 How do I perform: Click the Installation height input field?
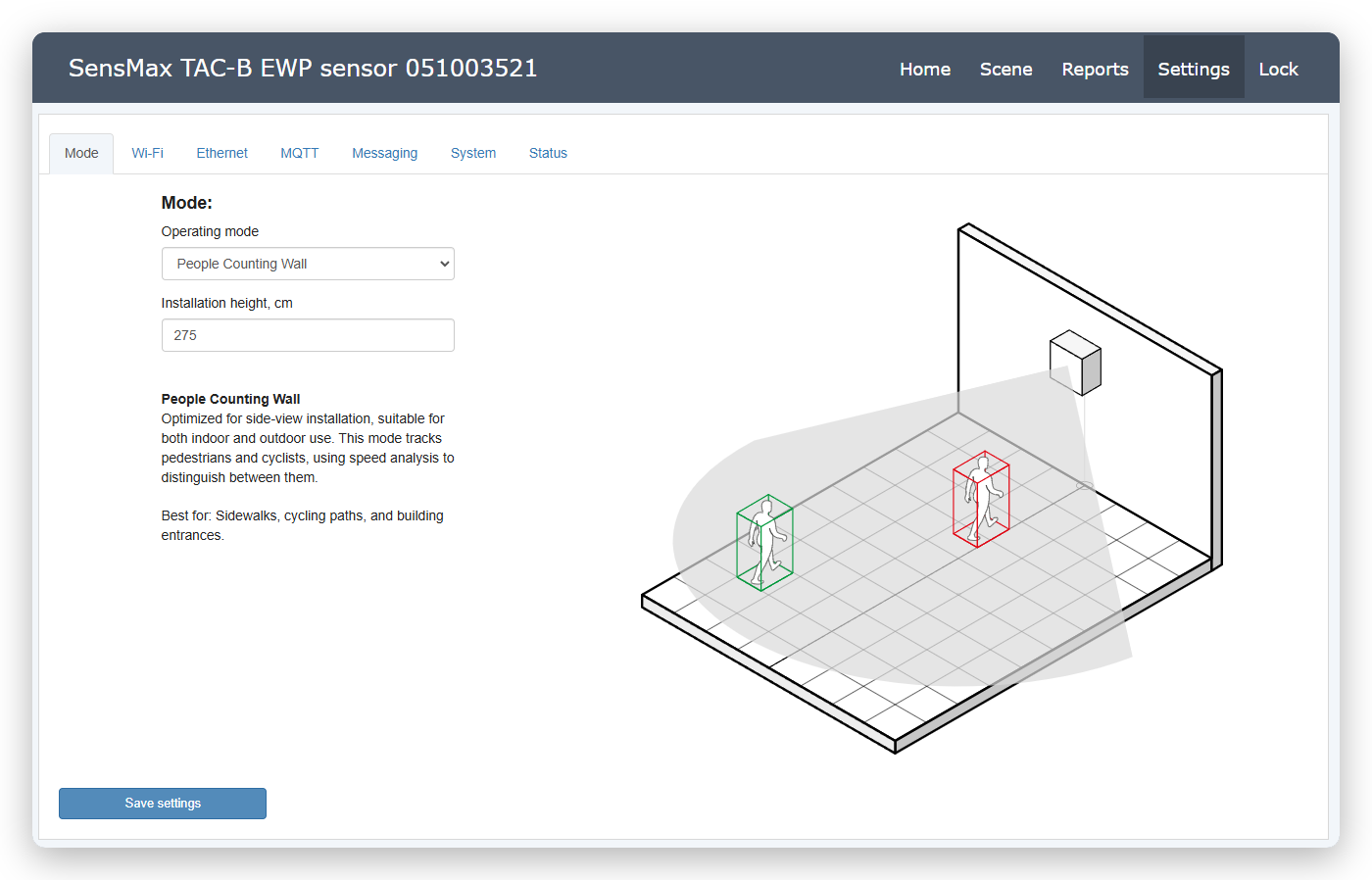(x=308, y=335)
